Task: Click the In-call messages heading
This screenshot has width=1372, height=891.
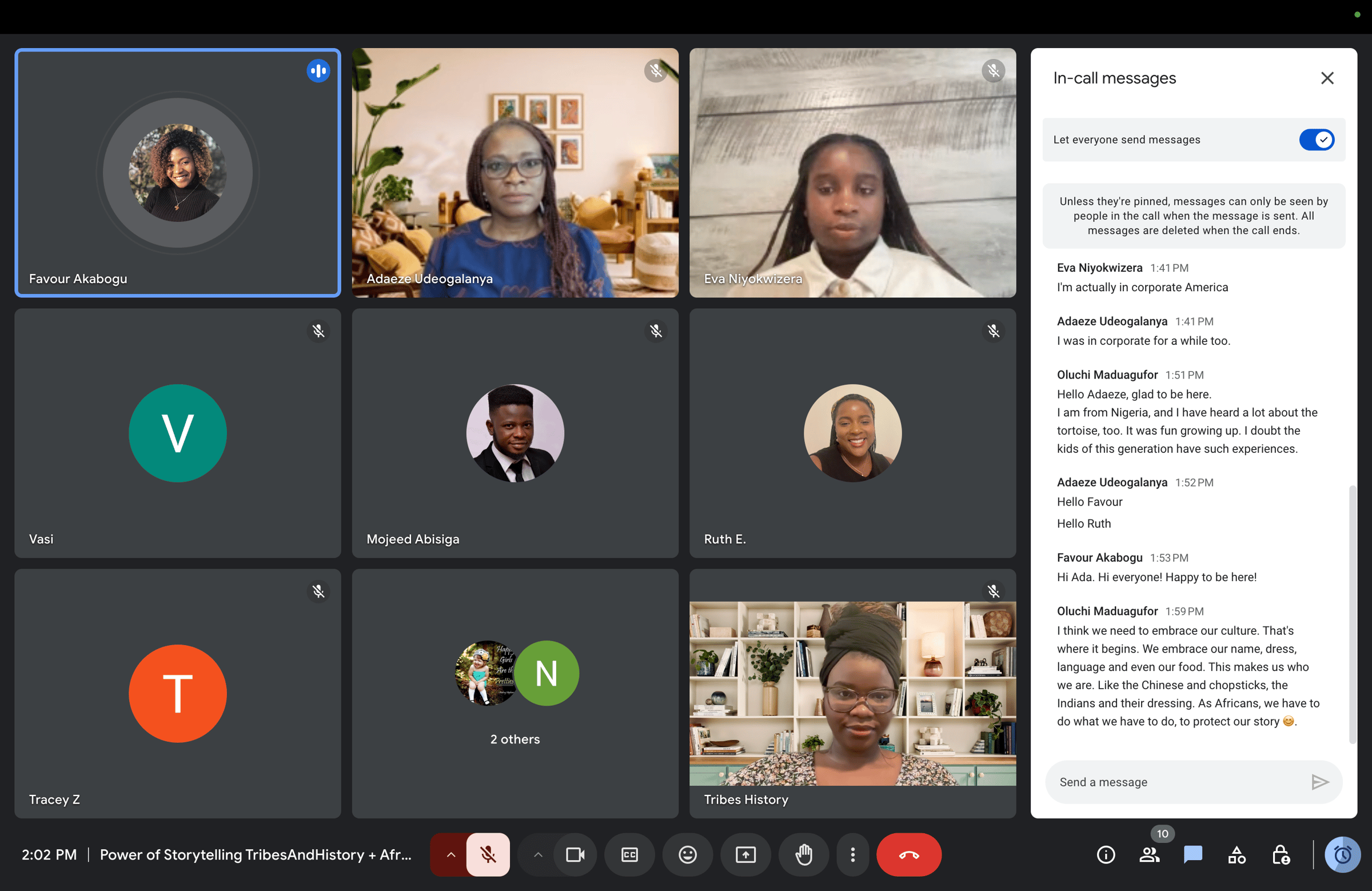Action: tap(1114, 78)
